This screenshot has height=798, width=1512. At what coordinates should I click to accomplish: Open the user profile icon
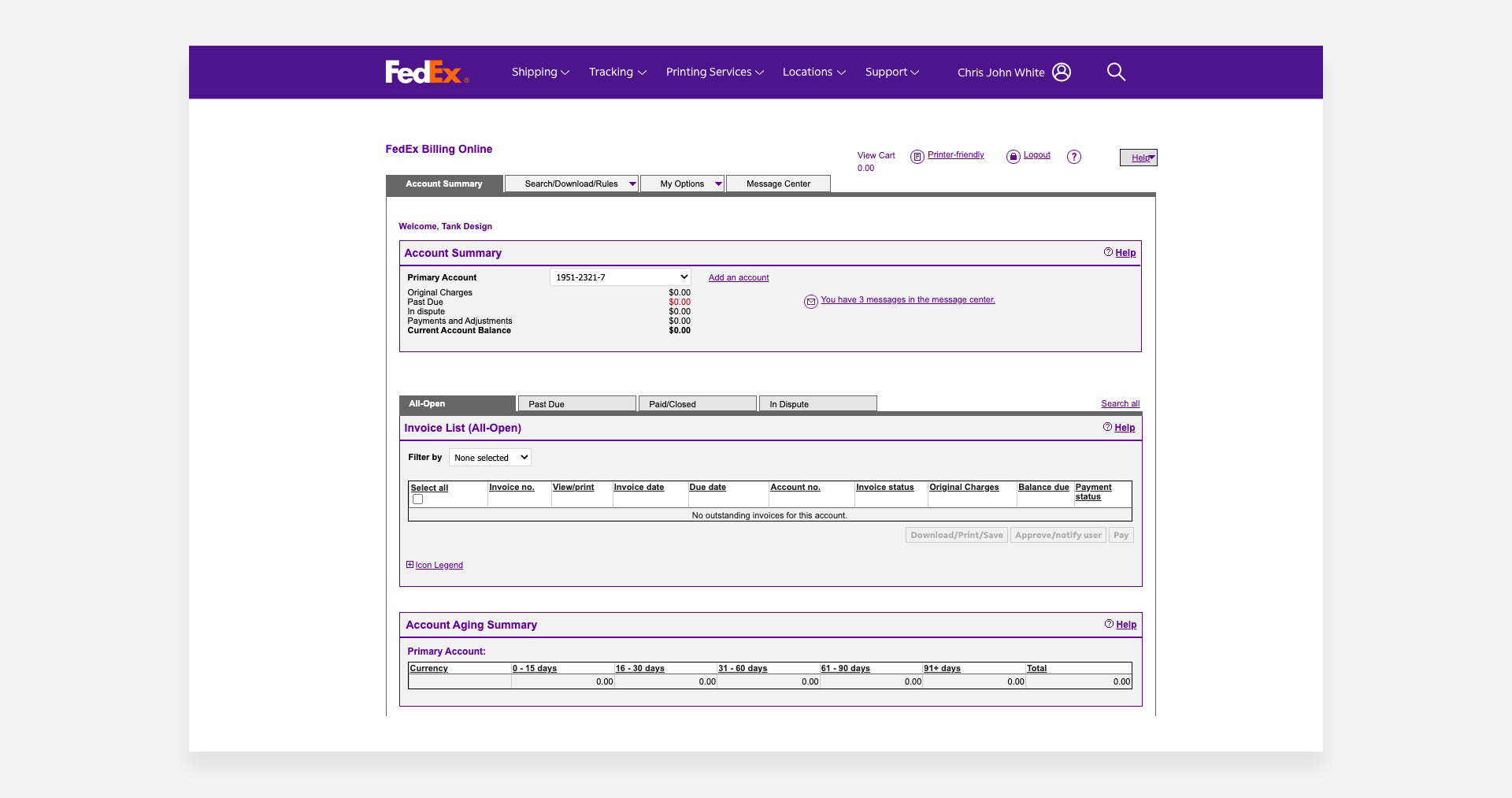pos(1062,72)
